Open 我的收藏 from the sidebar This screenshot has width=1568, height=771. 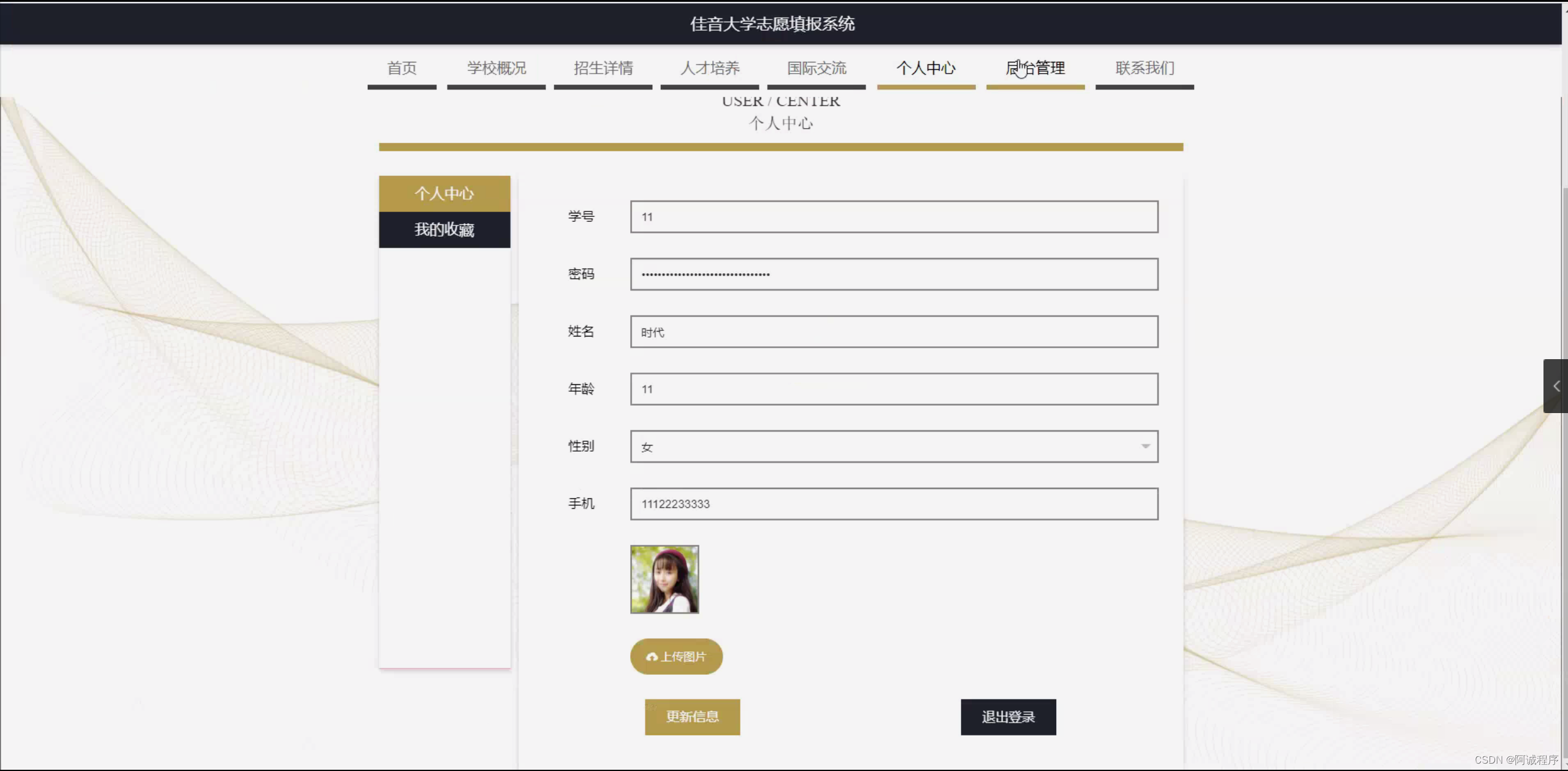(444, 230)
